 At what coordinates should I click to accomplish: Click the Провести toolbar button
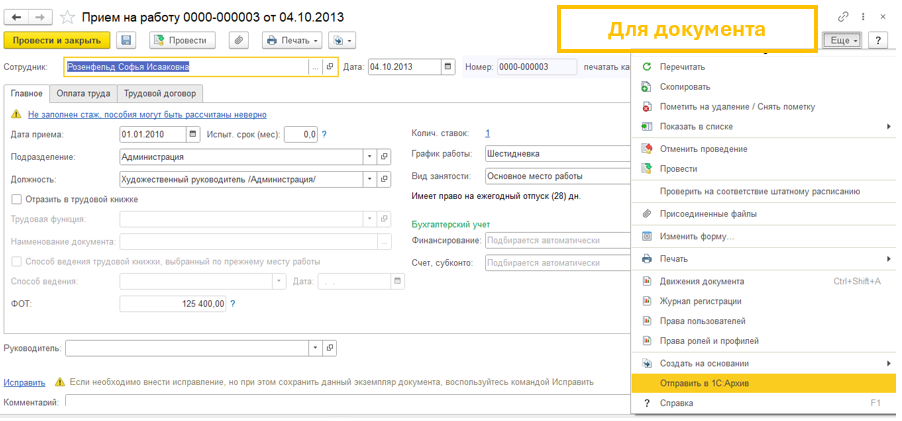pyautogui.click(x=183, y=40)
